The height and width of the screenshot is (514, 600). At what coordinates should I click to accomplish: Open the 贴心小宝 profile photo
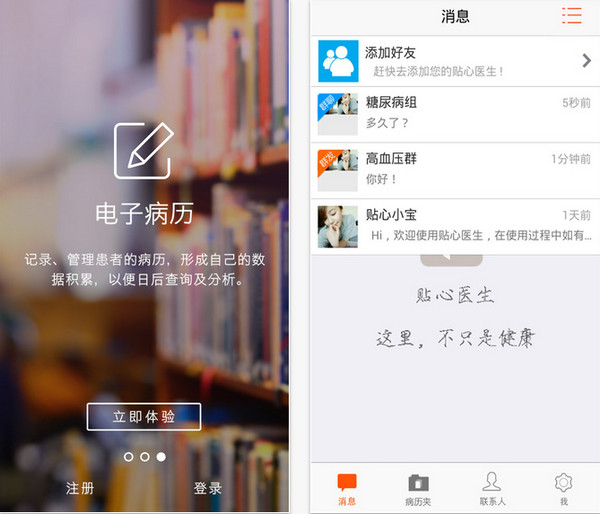338,227
